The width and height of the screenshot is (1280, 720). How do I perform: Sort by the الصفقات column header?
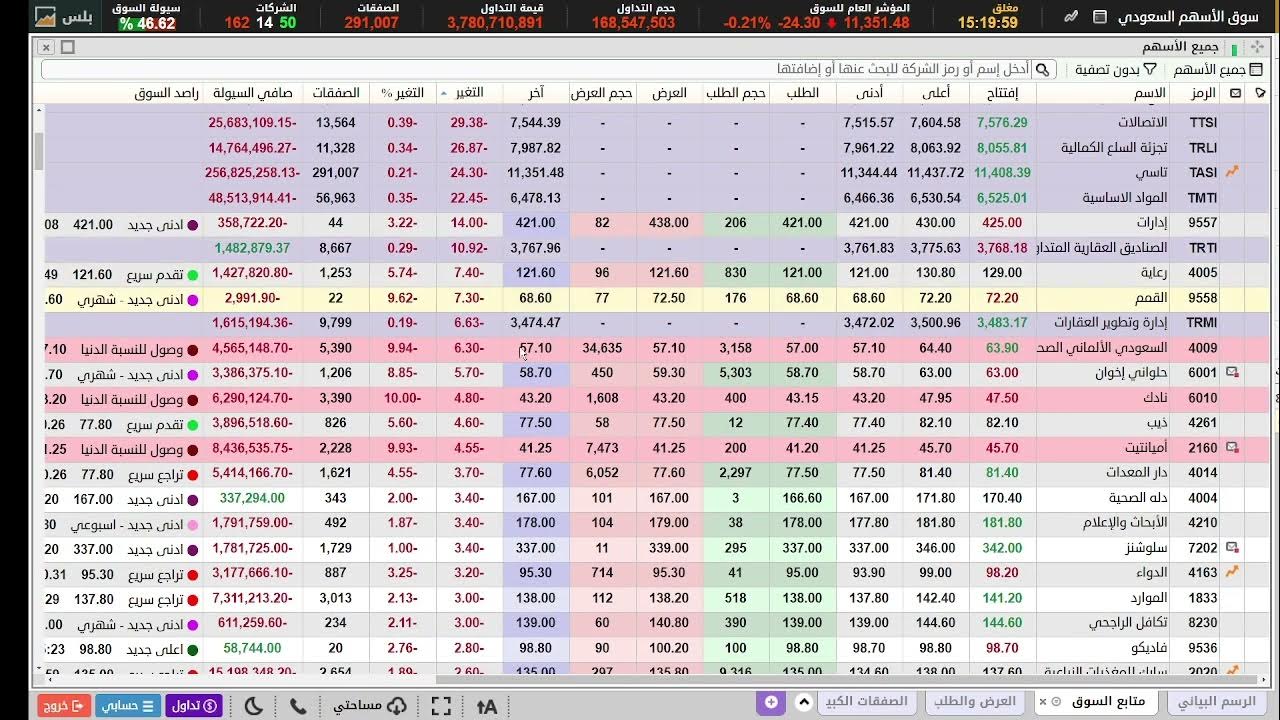tap(336, 93)
